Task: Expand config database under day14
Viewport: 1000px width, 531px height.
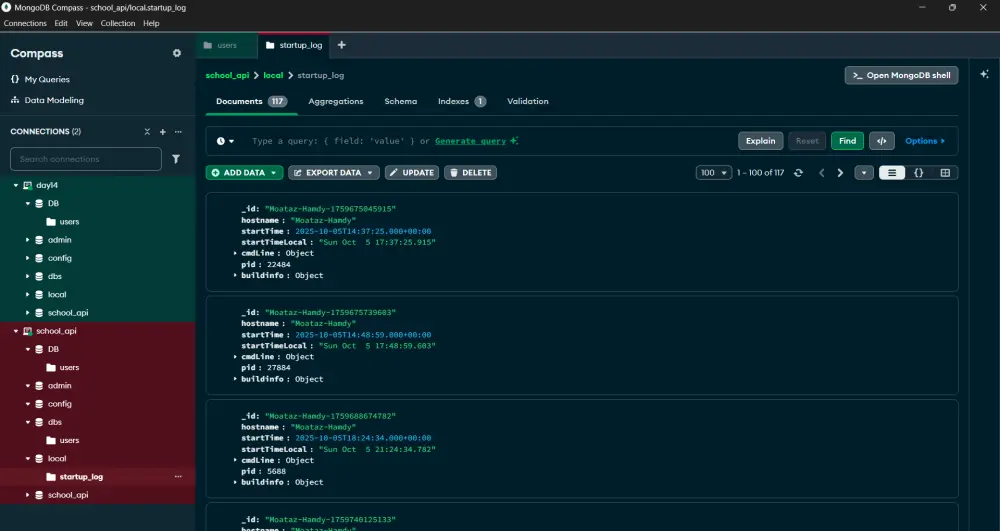Action: 27,258
